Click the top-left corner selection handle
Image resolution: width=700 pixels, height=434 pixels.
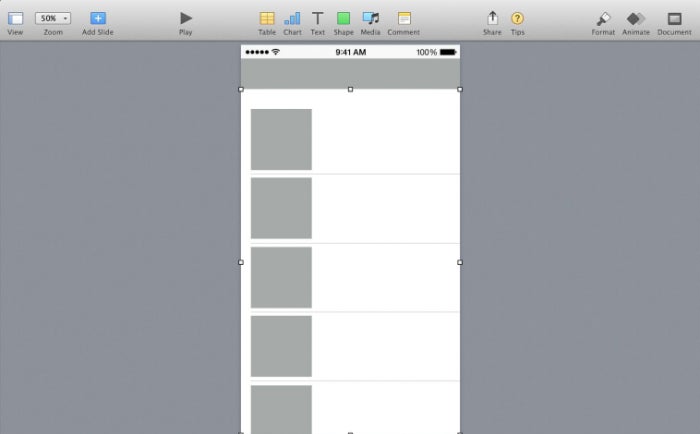241,89
